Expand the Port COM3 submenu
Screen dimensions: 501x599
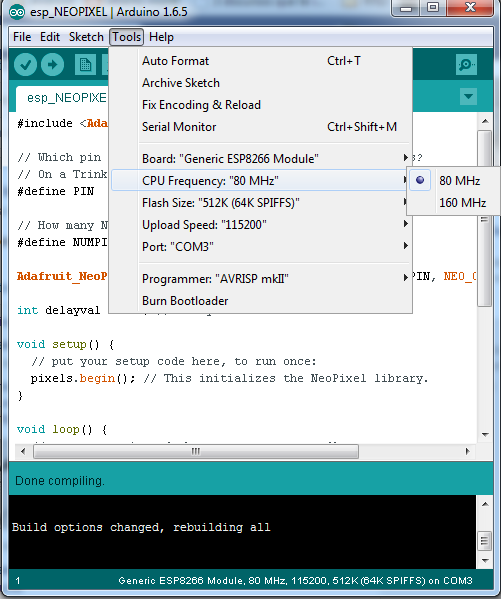point(261,246)
